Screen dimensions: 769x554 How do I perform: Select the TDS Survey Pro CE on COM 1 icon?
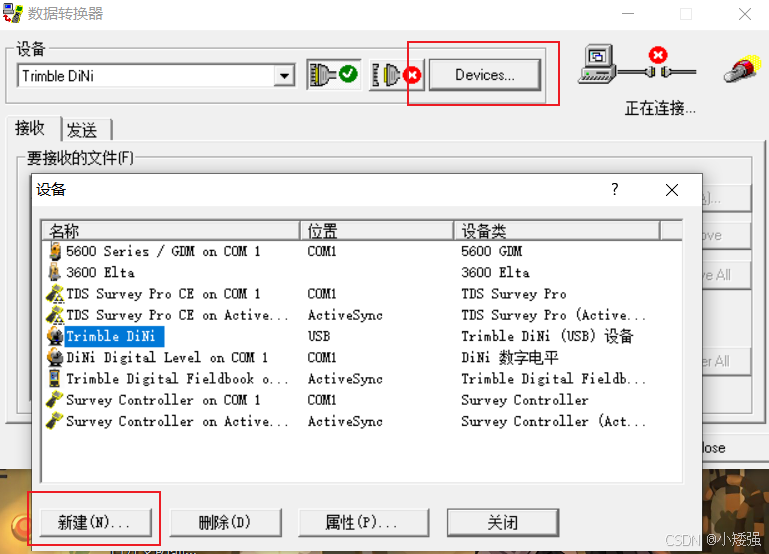pyautogui.click(x=54, y=294)
